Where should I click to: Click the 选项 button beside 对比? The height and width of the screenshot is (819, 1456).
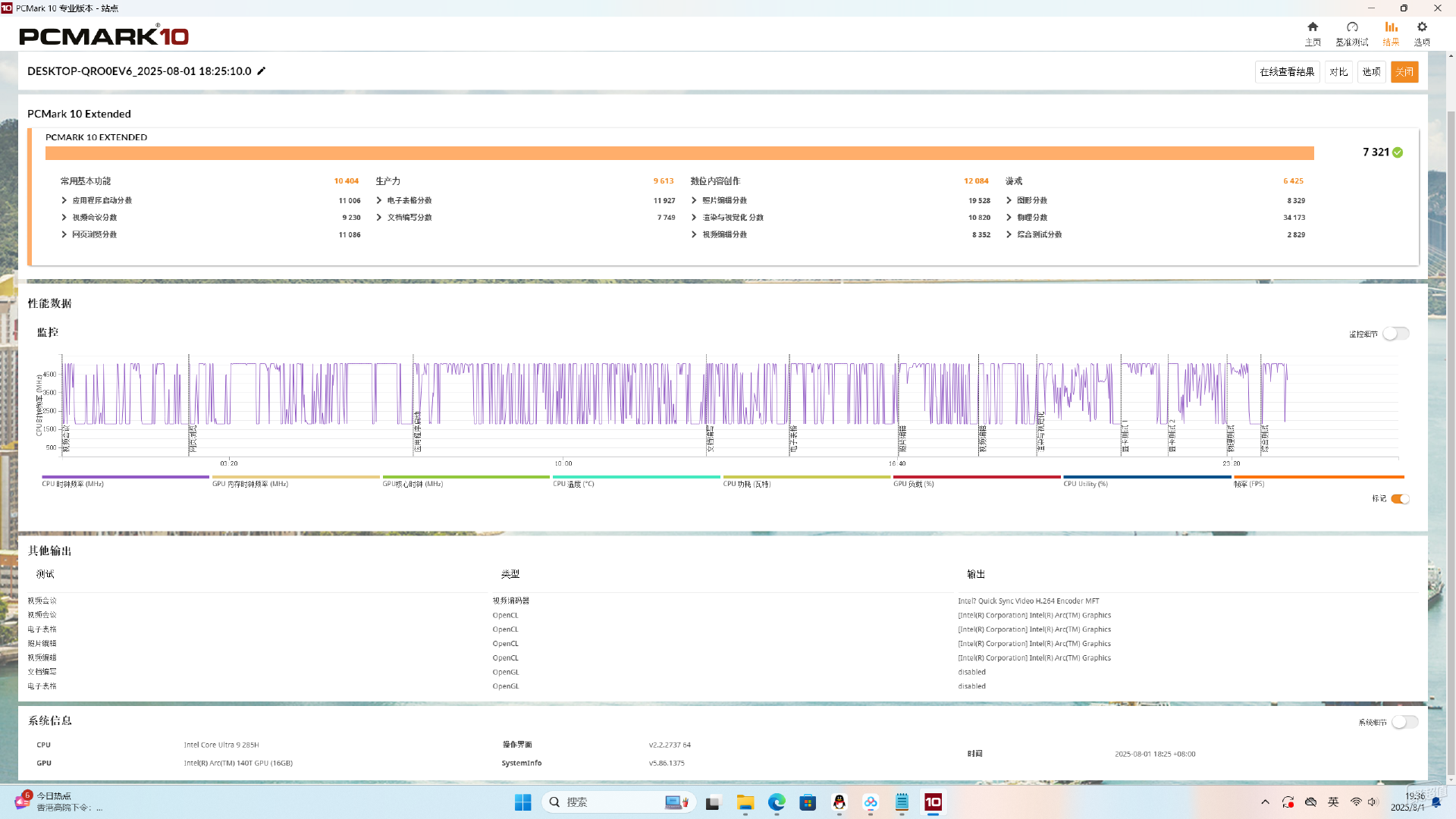(x=1371, y=72)
